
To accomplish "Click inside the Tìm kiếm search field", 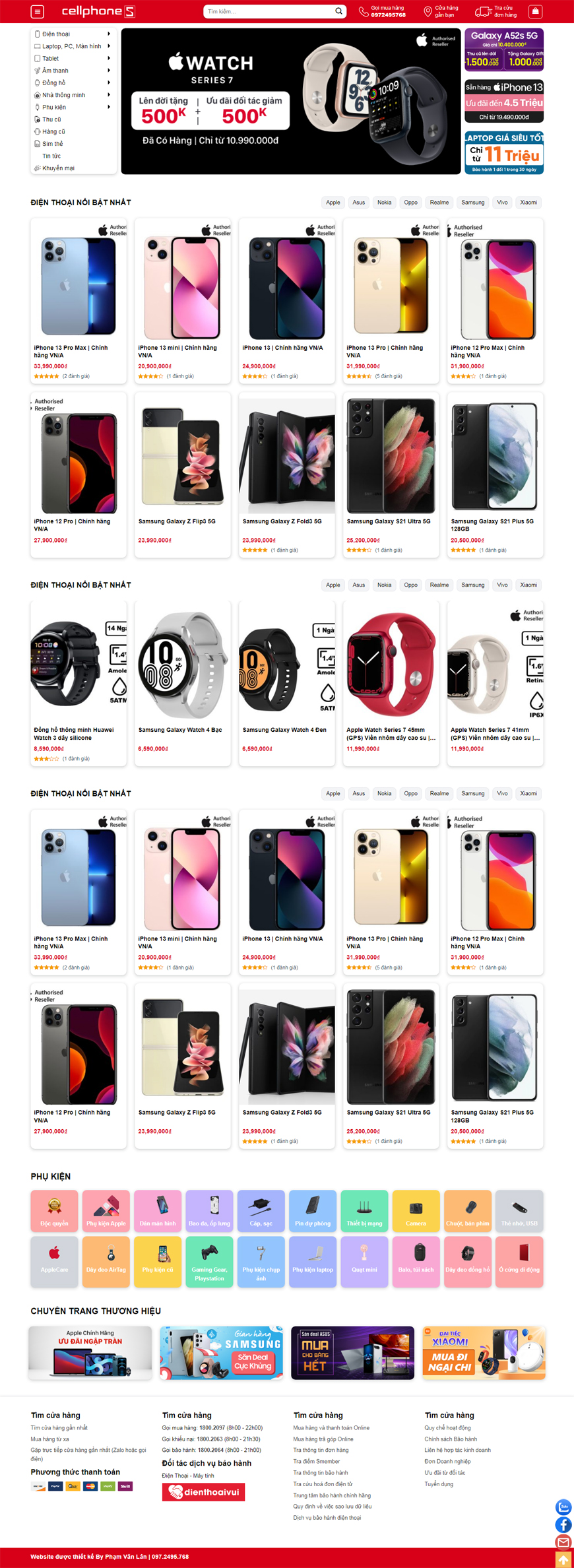I will pos(267,11).
